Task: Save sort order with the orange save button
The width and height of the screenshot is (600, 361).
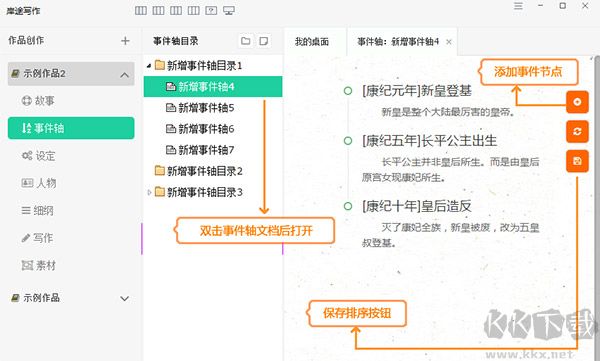Action: tap(577, 161)
